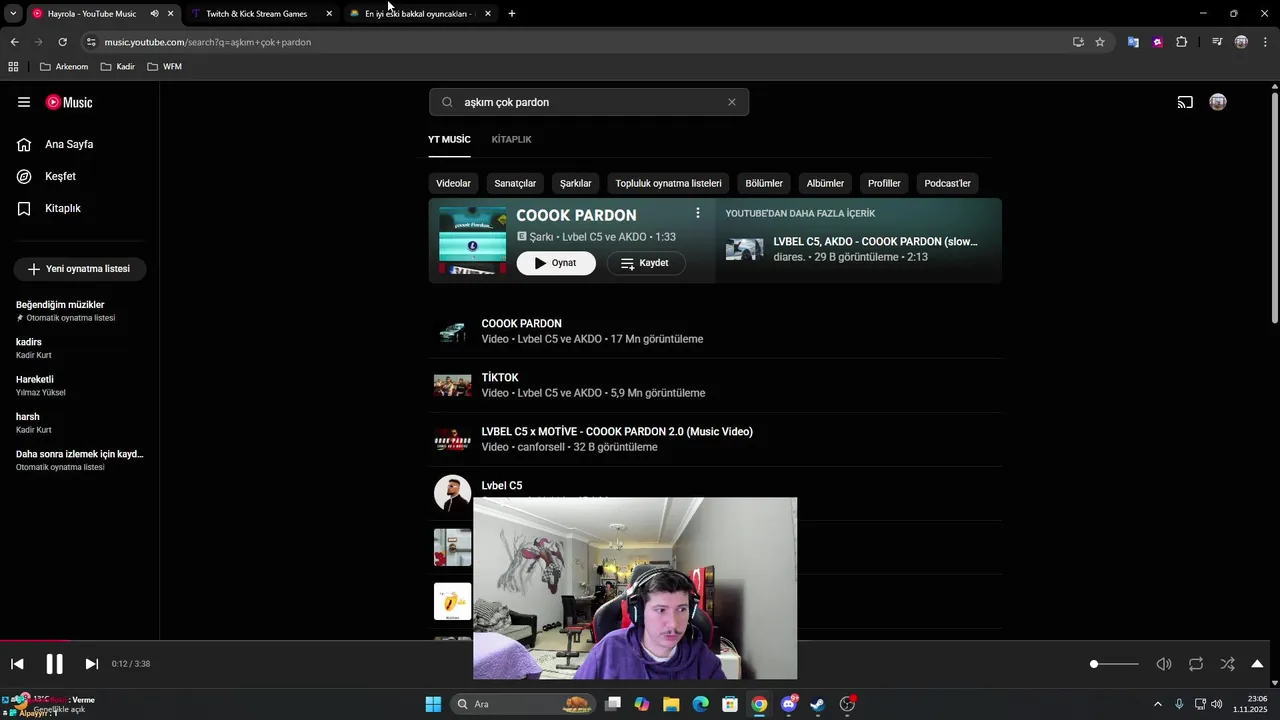
Task: Filter results by Profiller
Action: (x=884, y=183)
